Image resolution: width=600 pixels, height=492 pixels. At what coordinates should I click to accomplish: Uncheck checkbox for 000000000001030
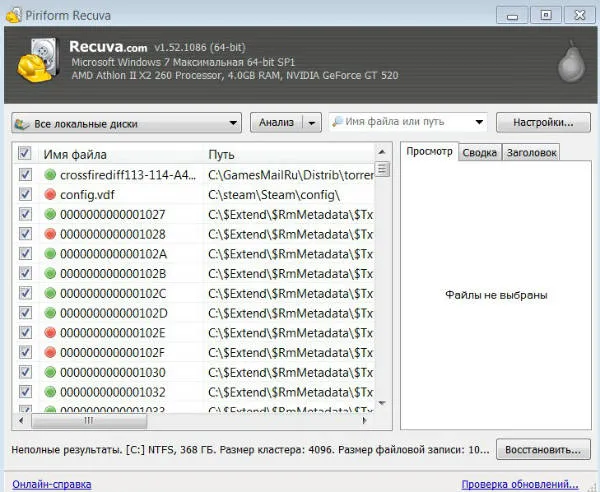pyautogui.click(x=25, y=372)
